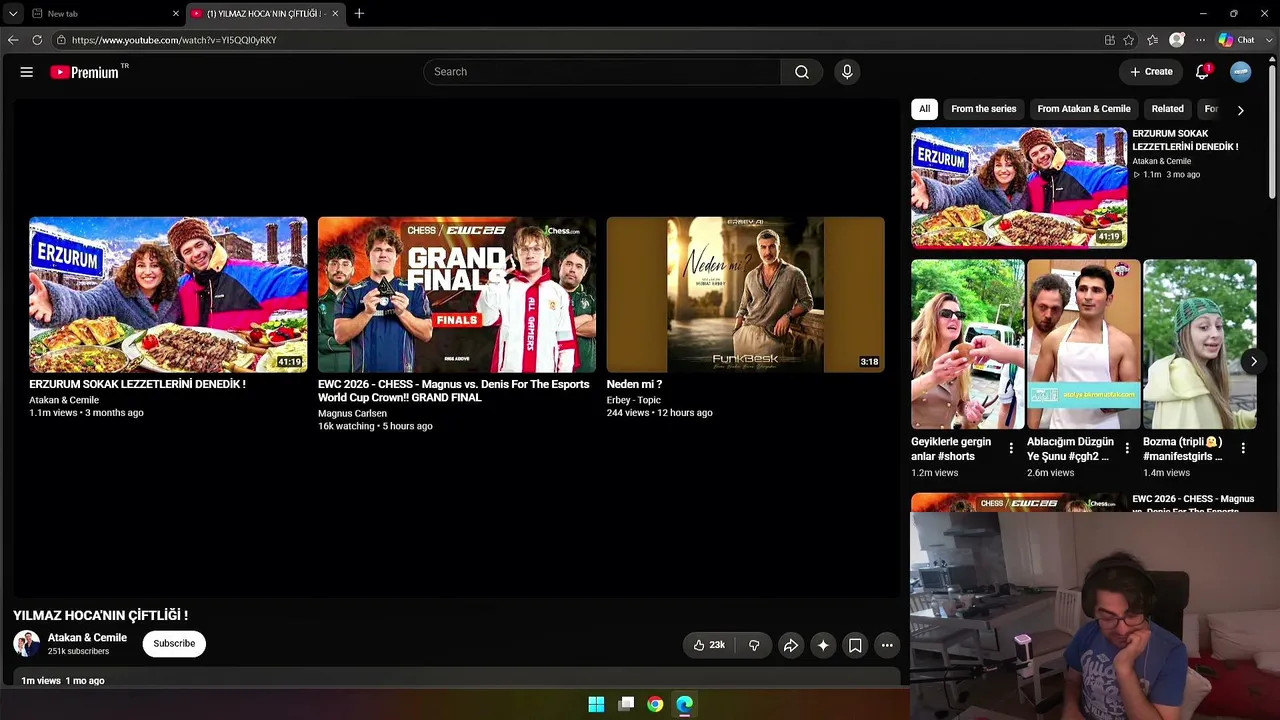Share the video using the arrow icon
The image size is (1280, 720).
[790, 645]
